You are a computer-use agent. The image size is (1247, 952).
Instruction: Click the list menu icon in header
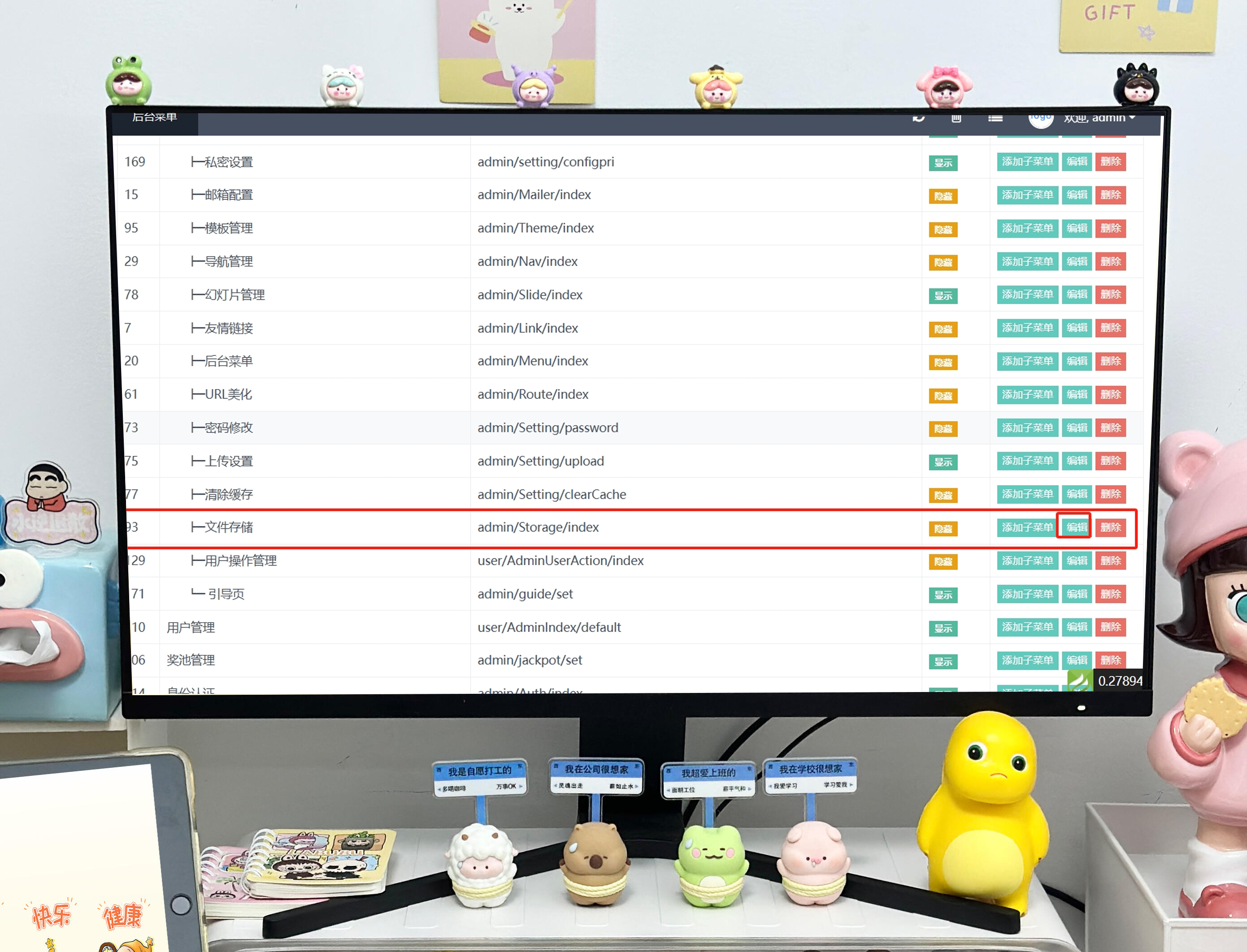pyautogui.click(x=995, y=118)
